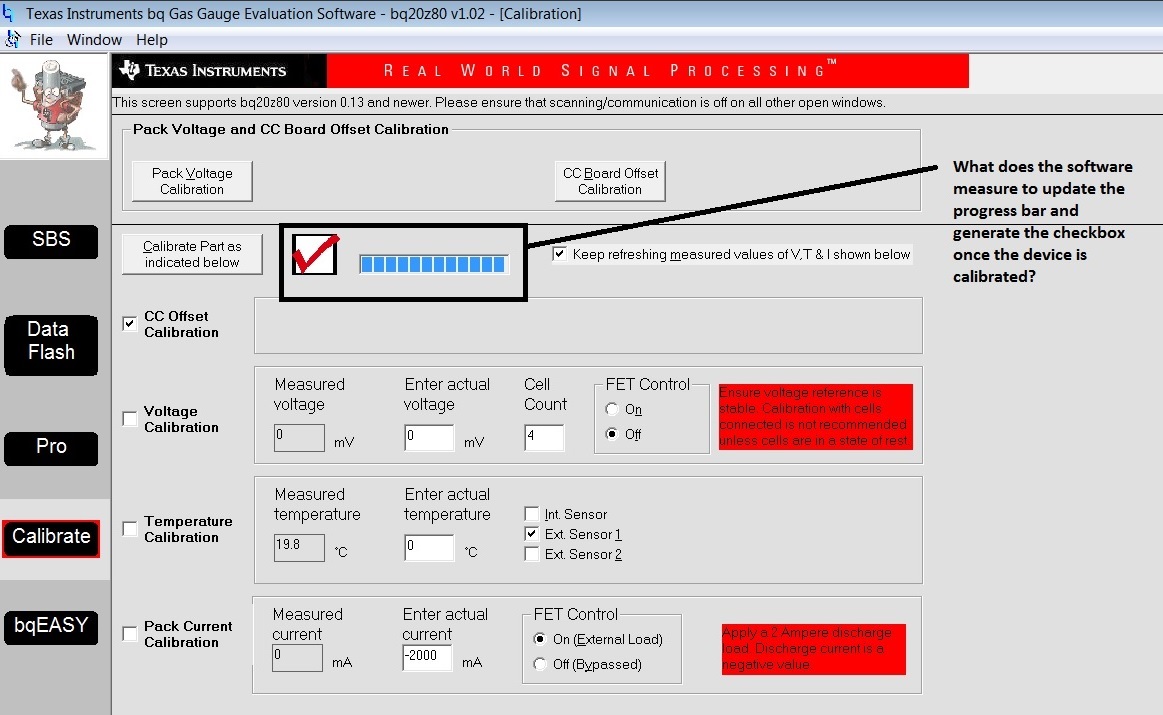Click the Cell Count input field
Image resolution: width=1163 pixels, height=715 pixels.
pyautogui.click(x=544, y=438)
